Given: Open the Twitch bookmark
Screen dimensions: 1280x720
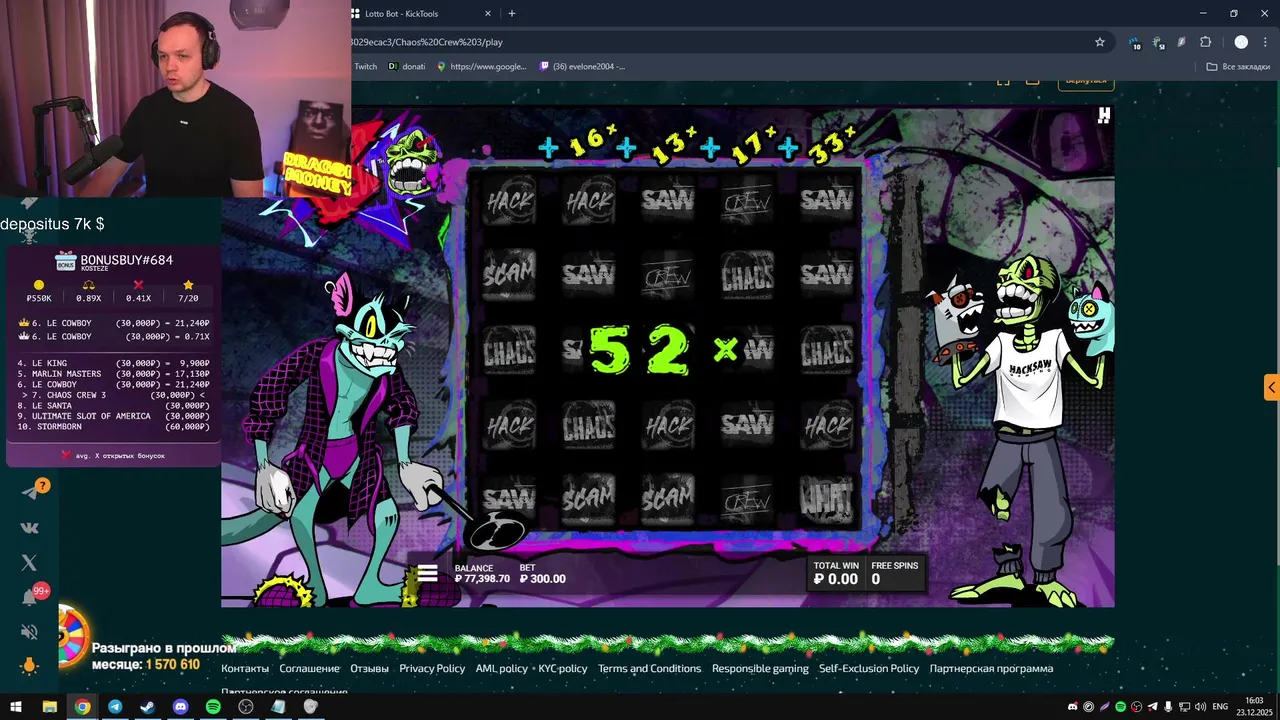Looking at the screenshot, I should pyautogui.click(x=365, y=66).
